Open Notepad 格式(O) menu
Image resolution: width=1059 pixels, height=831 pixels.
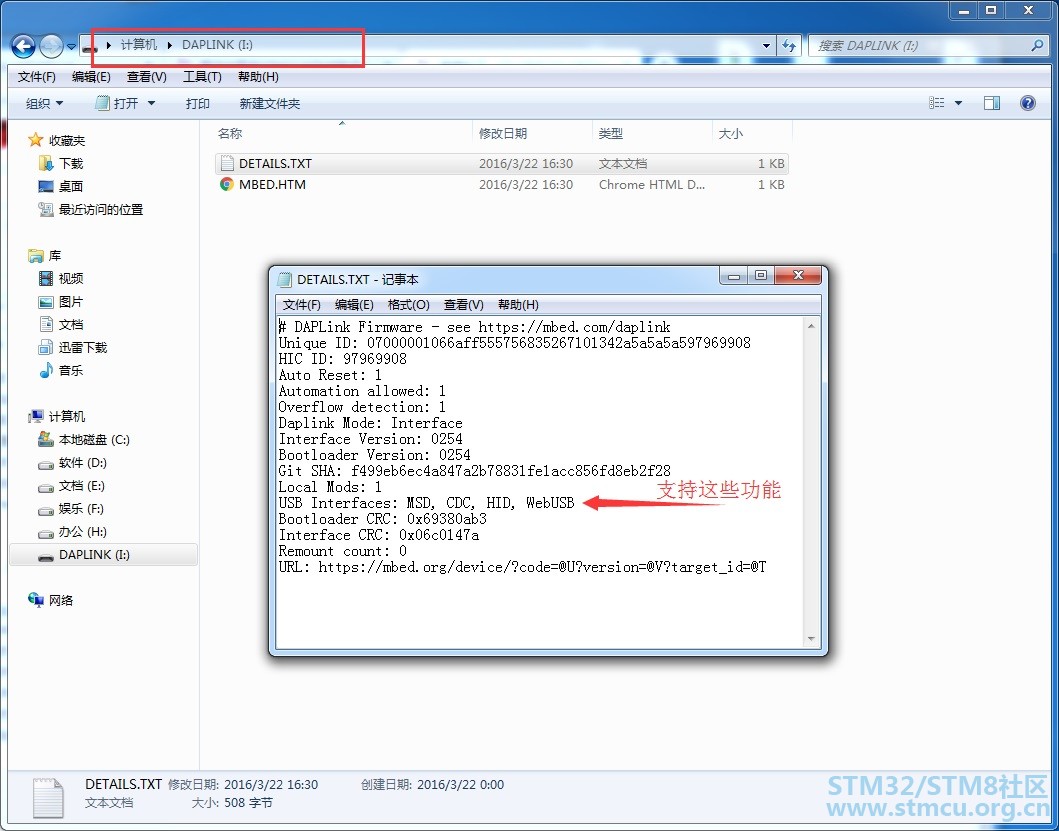pyautogui.click(x=409, y=305)
